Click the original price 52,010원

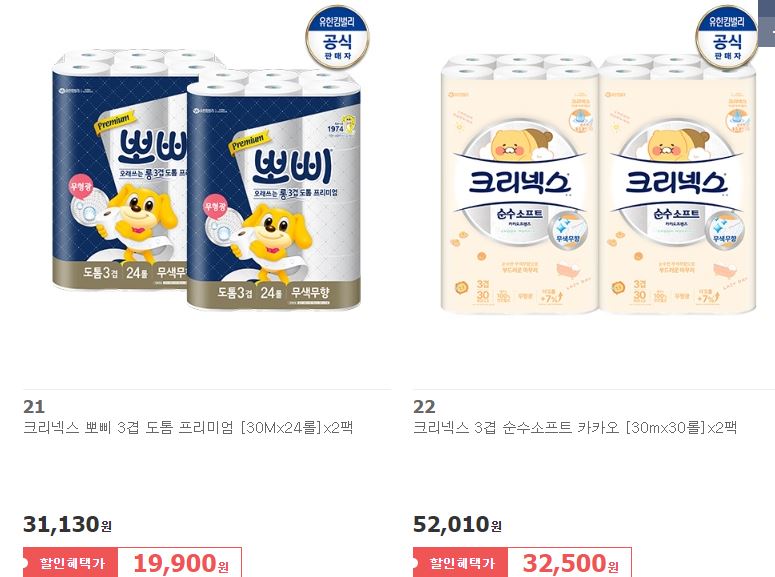click(457, 524)
